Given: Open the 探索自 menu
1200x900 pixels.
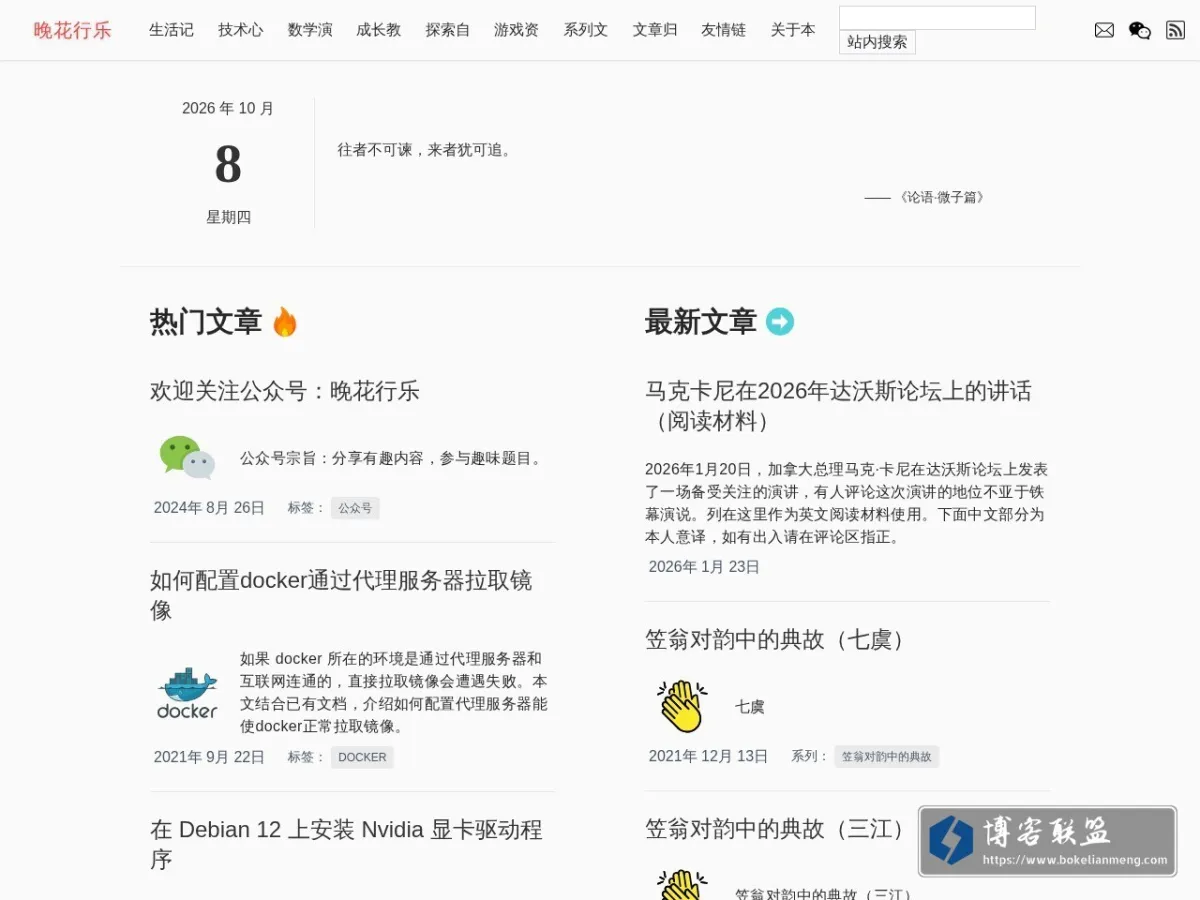Looking at the screenshot, I should 448,30.
